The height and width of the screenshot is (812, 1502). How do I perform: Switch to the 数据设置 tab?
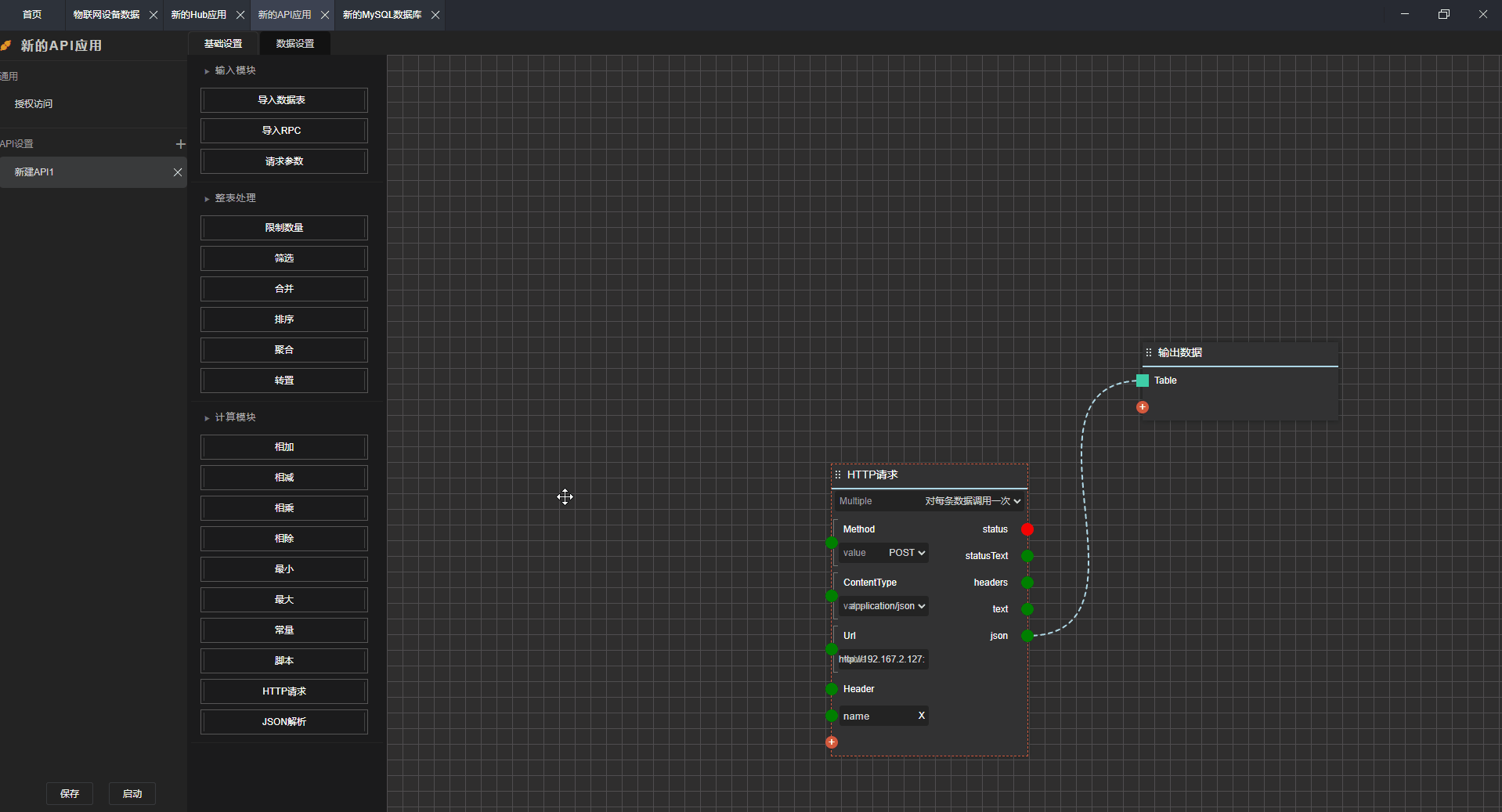(295, 44)
